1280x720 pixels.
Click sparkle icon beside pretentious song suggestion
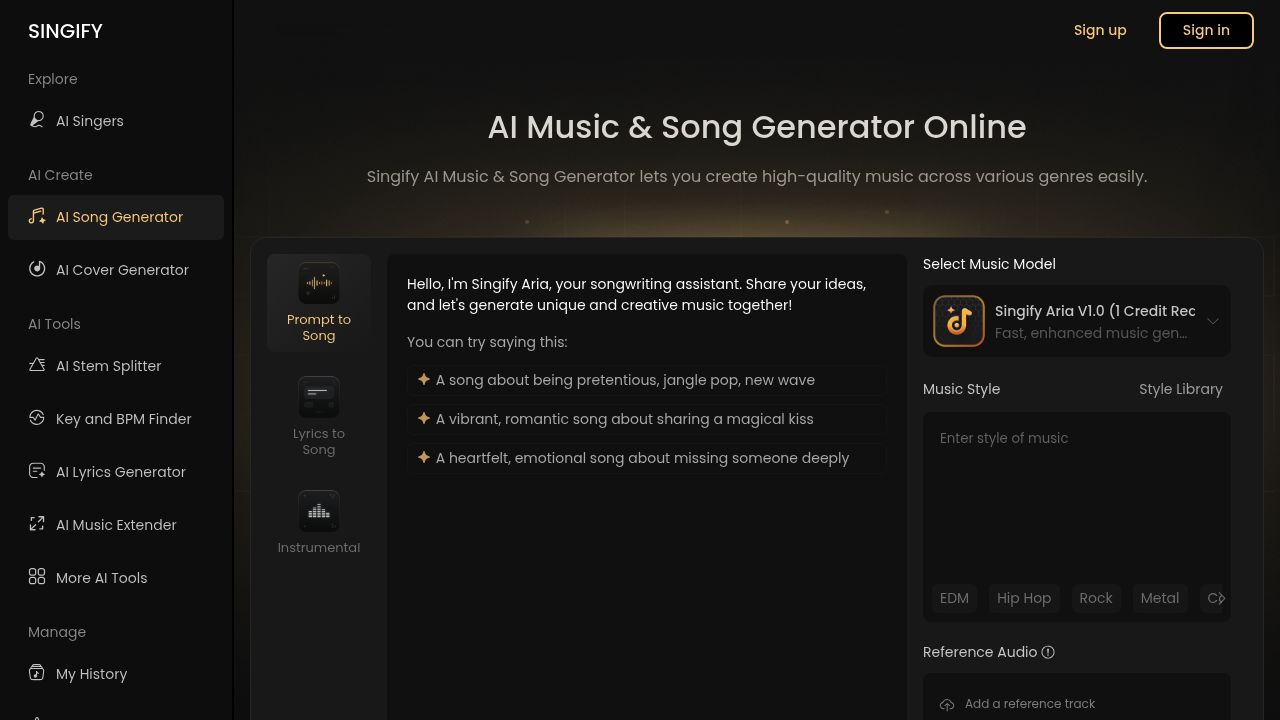pyautogui.click(x=424, y=380)
